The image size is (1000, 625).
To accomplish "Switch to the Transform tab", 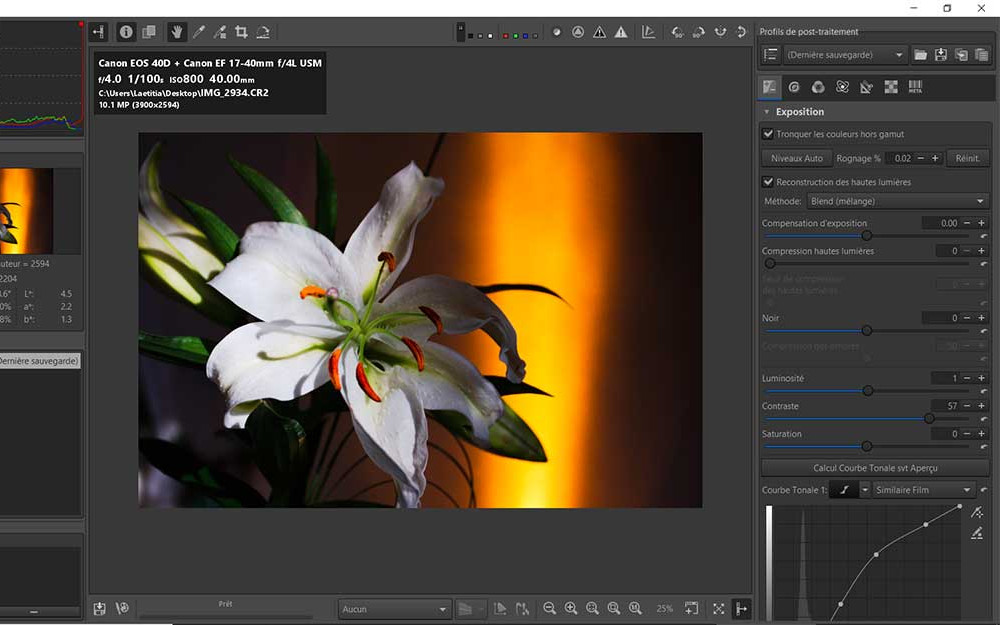I will 867,87.
